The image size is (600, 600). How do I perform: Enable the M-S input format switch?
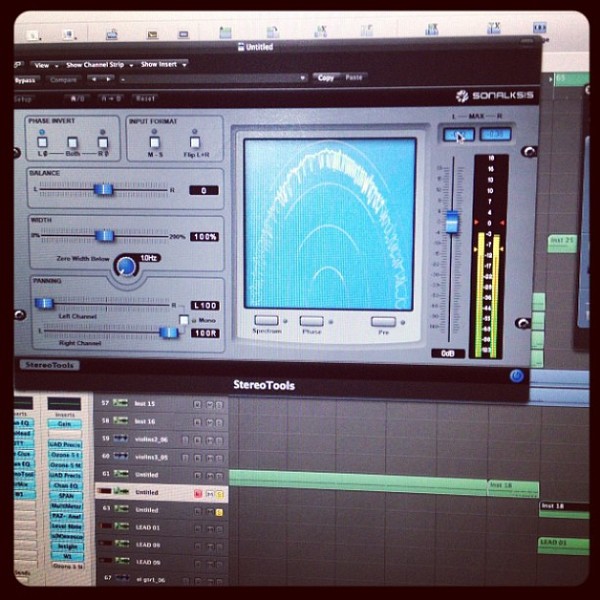click(154, 142)
